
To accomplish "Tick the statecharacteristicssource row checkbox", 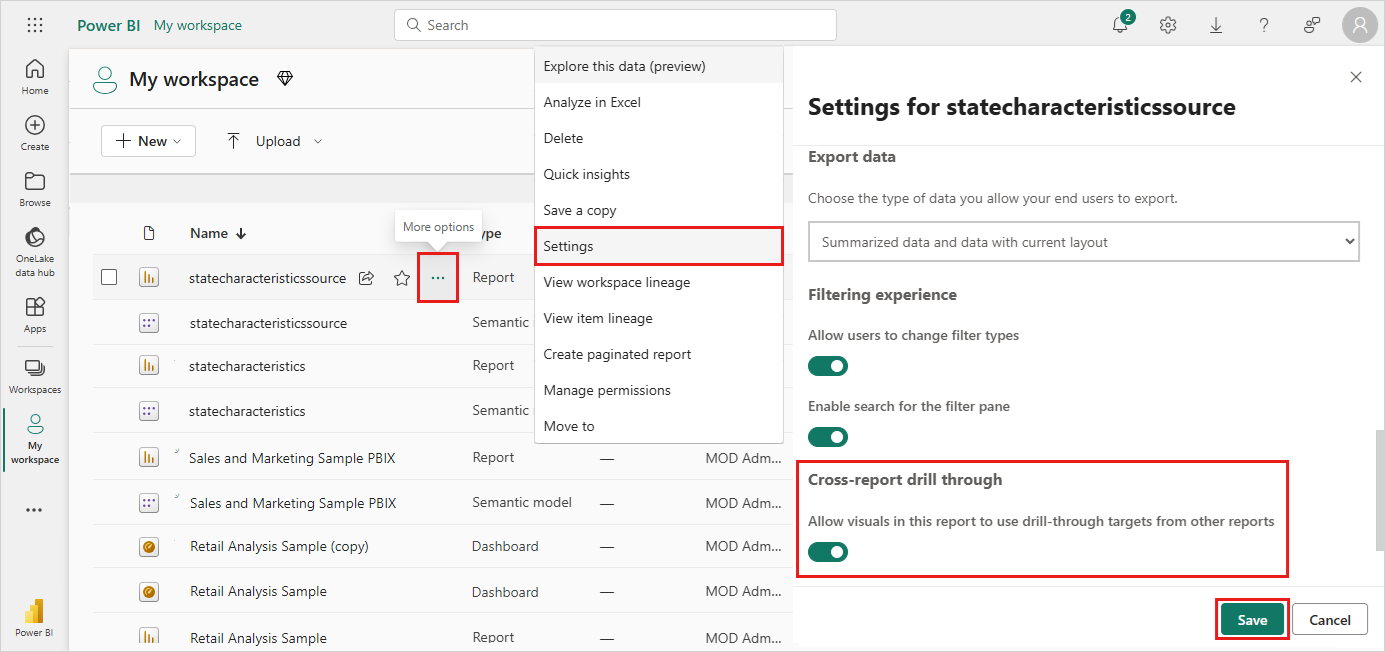I will coord(109,278).
